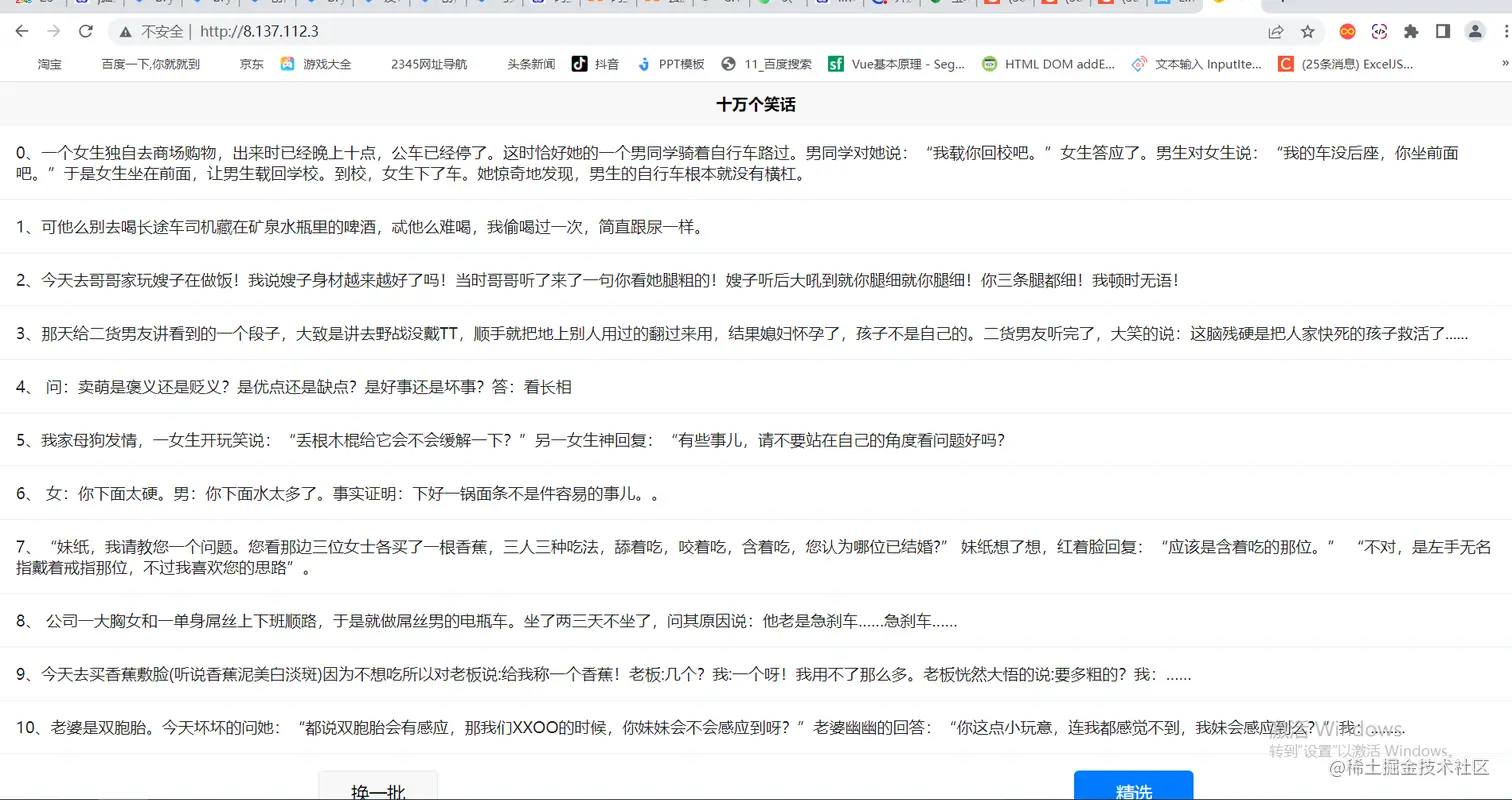The height and width of the screenshot is (800, 1512).
Task: Open the 游戏大全 bookmark
Action: click(316, 64)
